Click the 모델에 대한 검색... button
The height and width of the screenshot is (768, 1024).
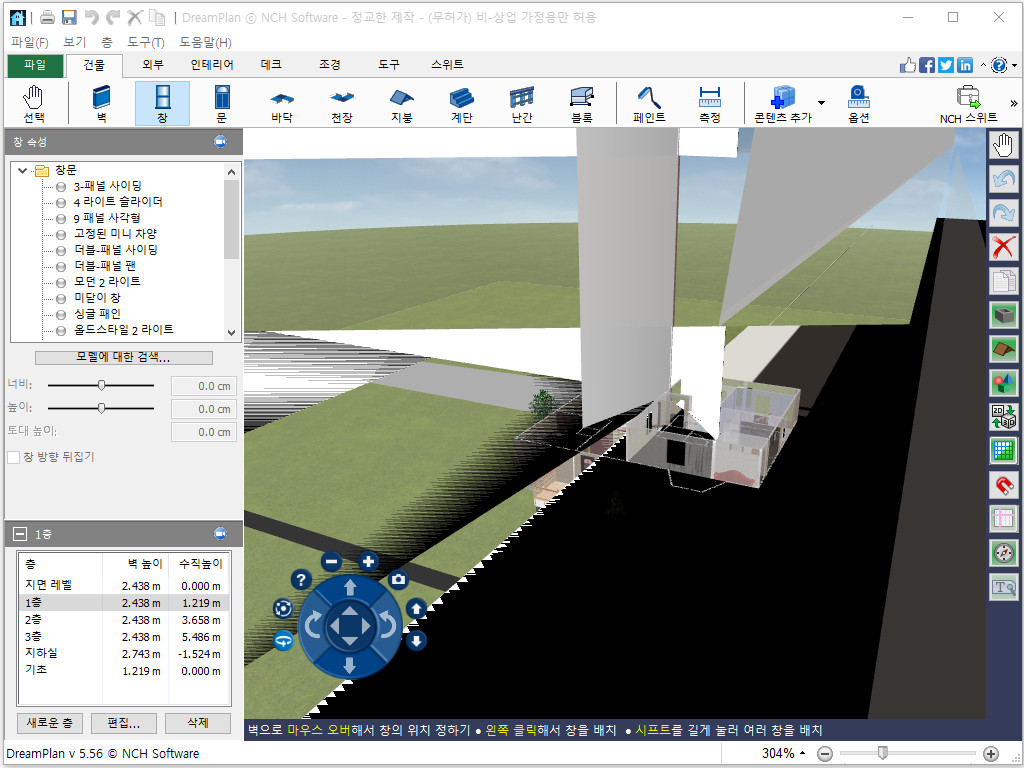click(123, 358)
